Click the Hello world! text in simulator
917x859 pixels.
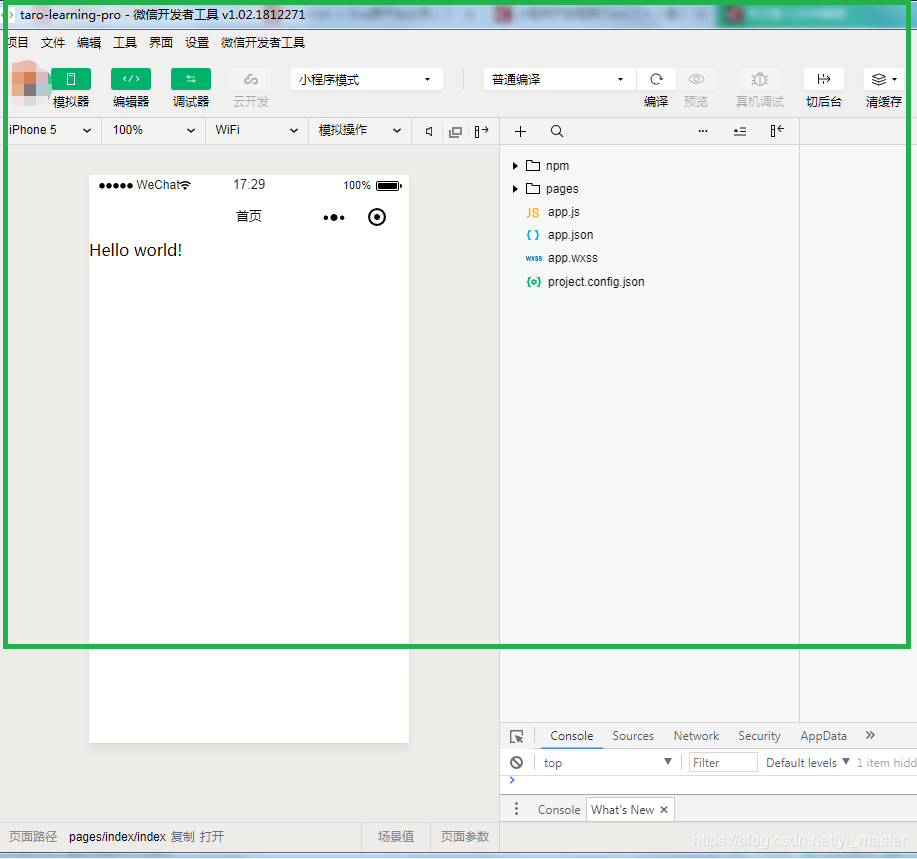136,250
